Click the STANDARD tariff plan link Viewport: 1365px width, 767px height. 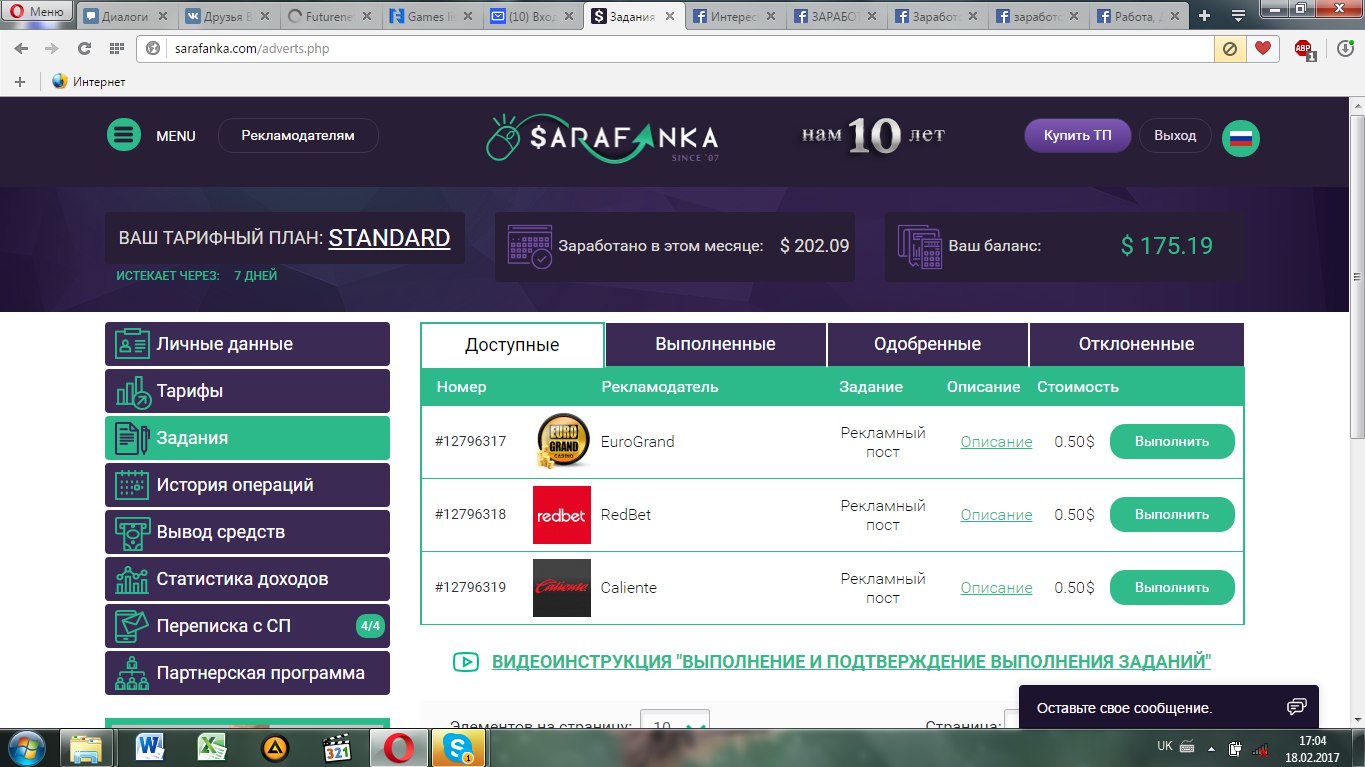click(389, 238)
